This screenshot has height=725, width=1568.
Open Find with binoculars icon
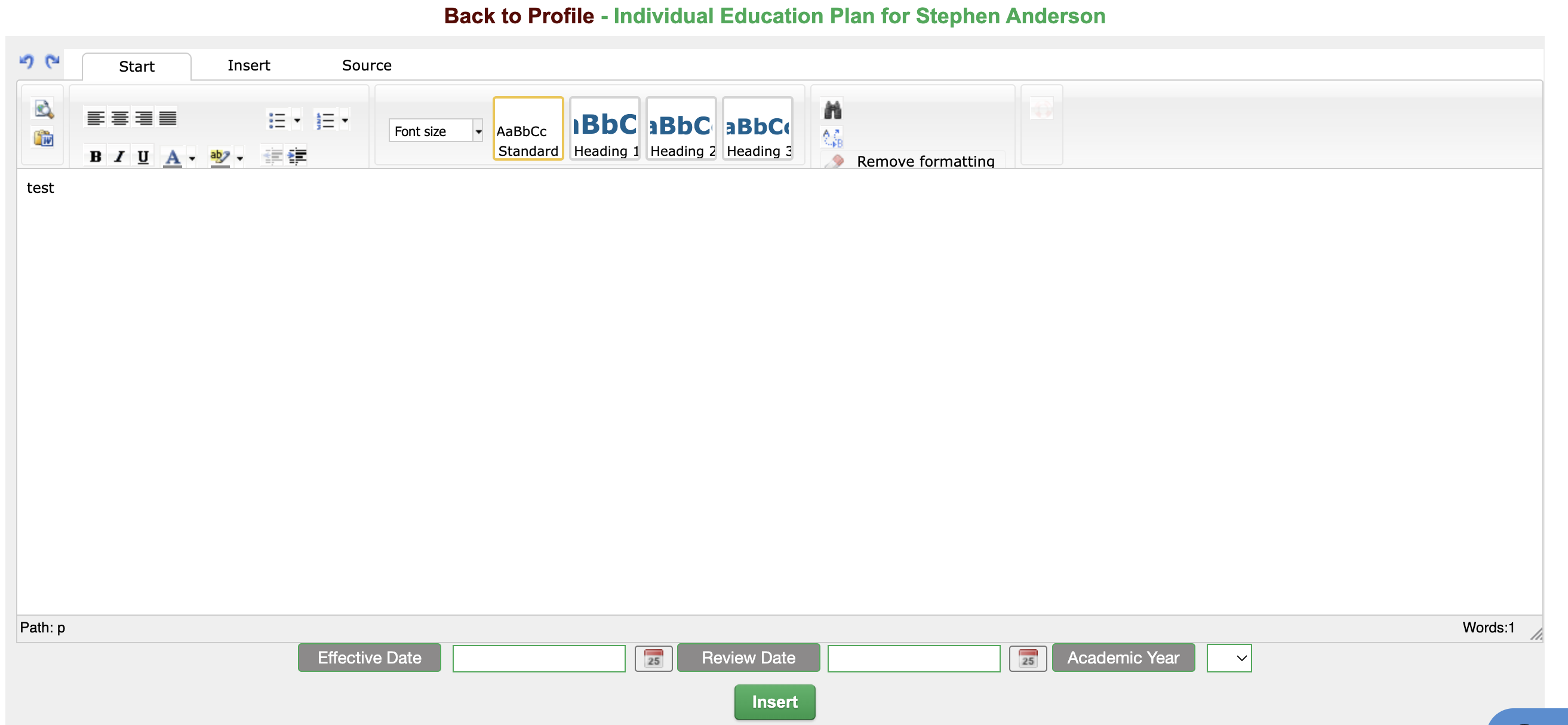833,110
